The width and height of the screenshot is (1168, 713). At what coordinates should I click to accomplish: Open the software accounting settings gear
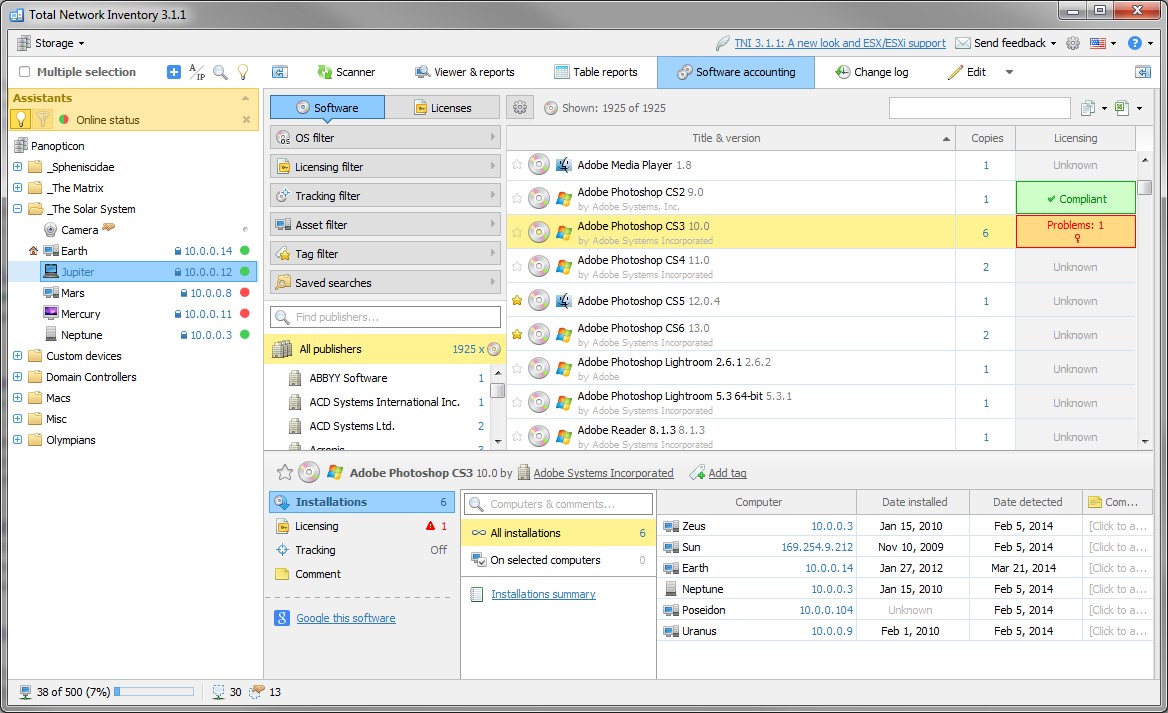click(x=519, y=107)
